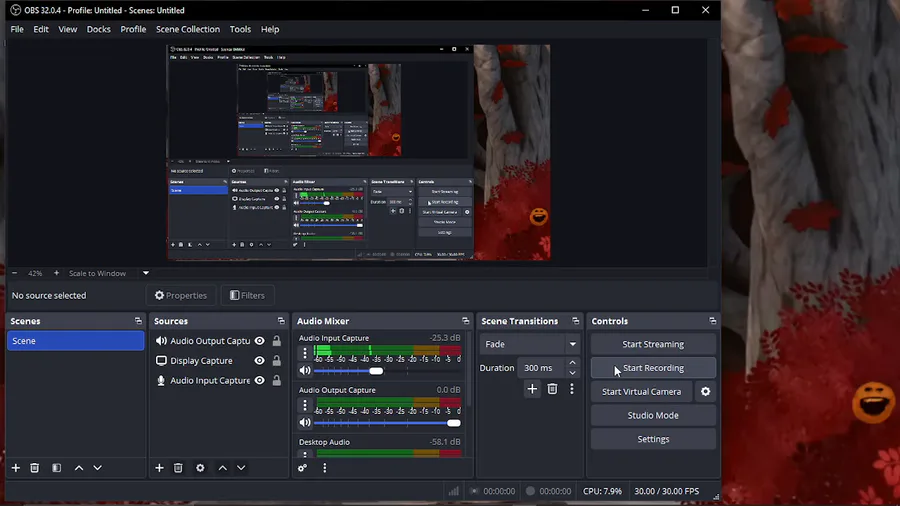
Task: Select the Scene item in Scenes
Action: click(76, 341)
